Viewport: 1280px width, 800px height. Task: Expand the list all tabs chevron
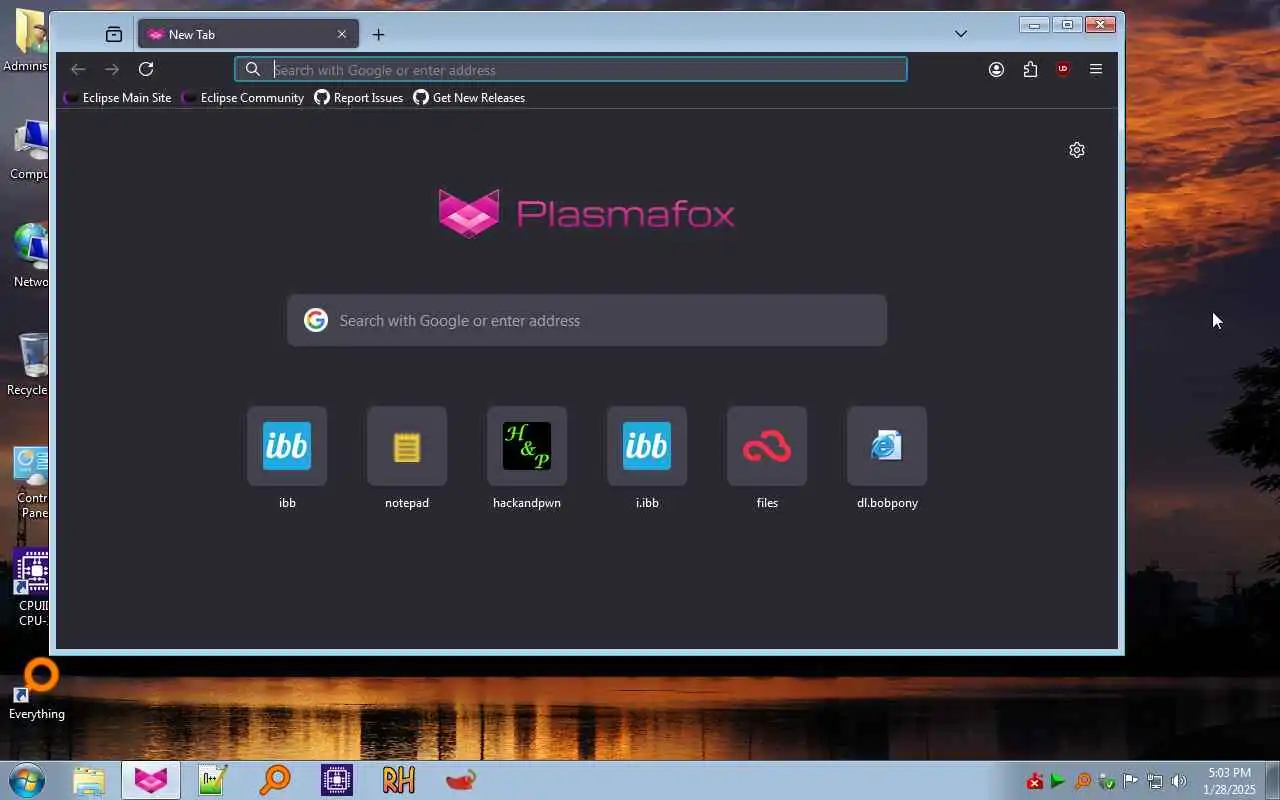point(961,34)
